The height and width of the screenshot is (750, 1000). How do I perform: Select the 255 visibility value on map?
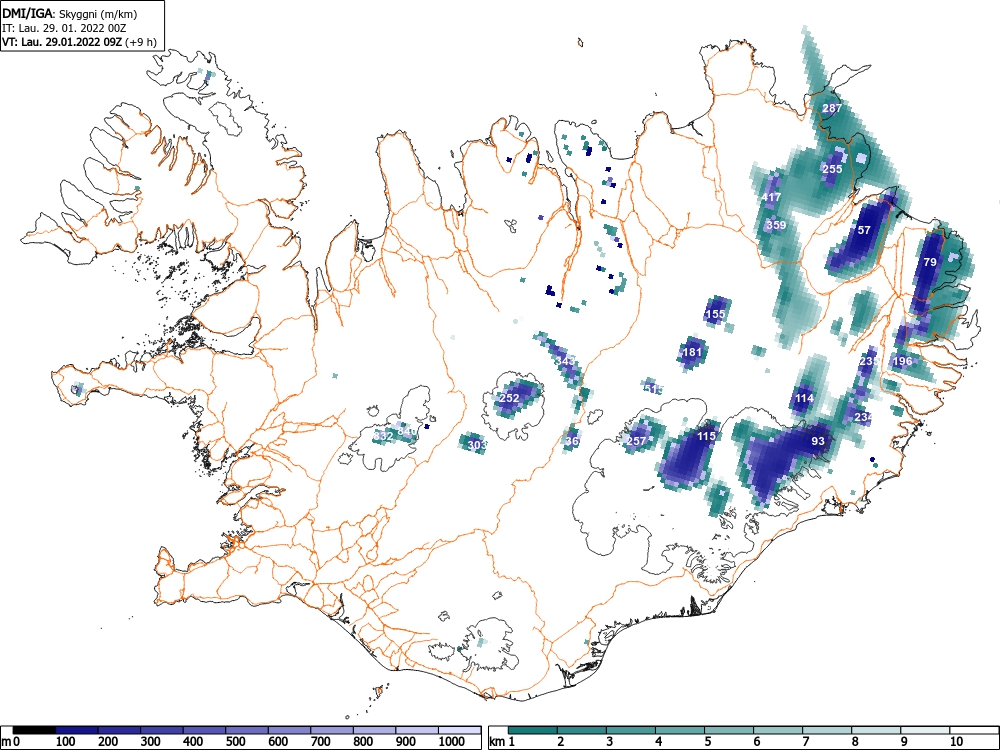832,169
